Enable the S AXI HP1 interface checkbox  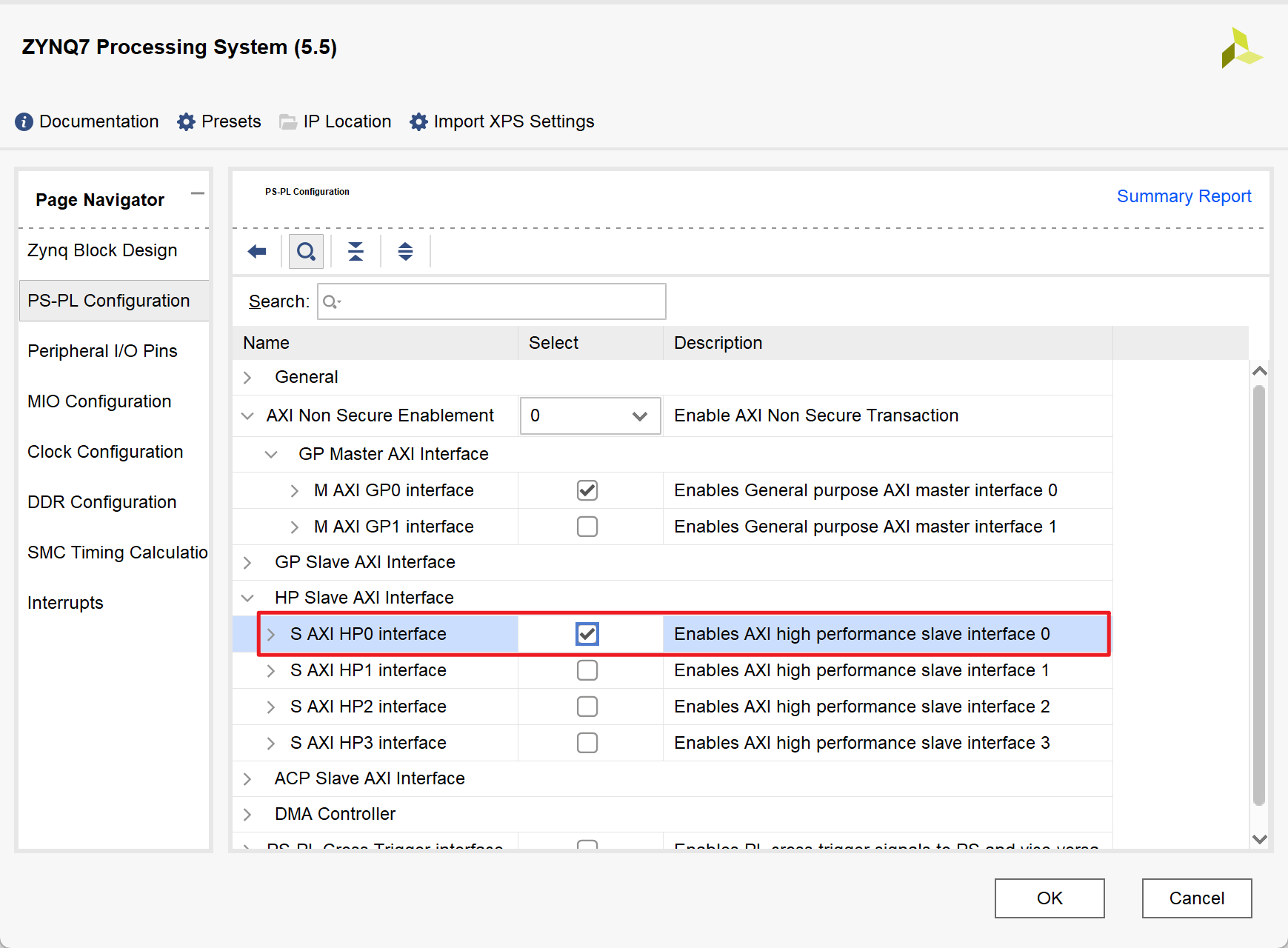[587, 670]
